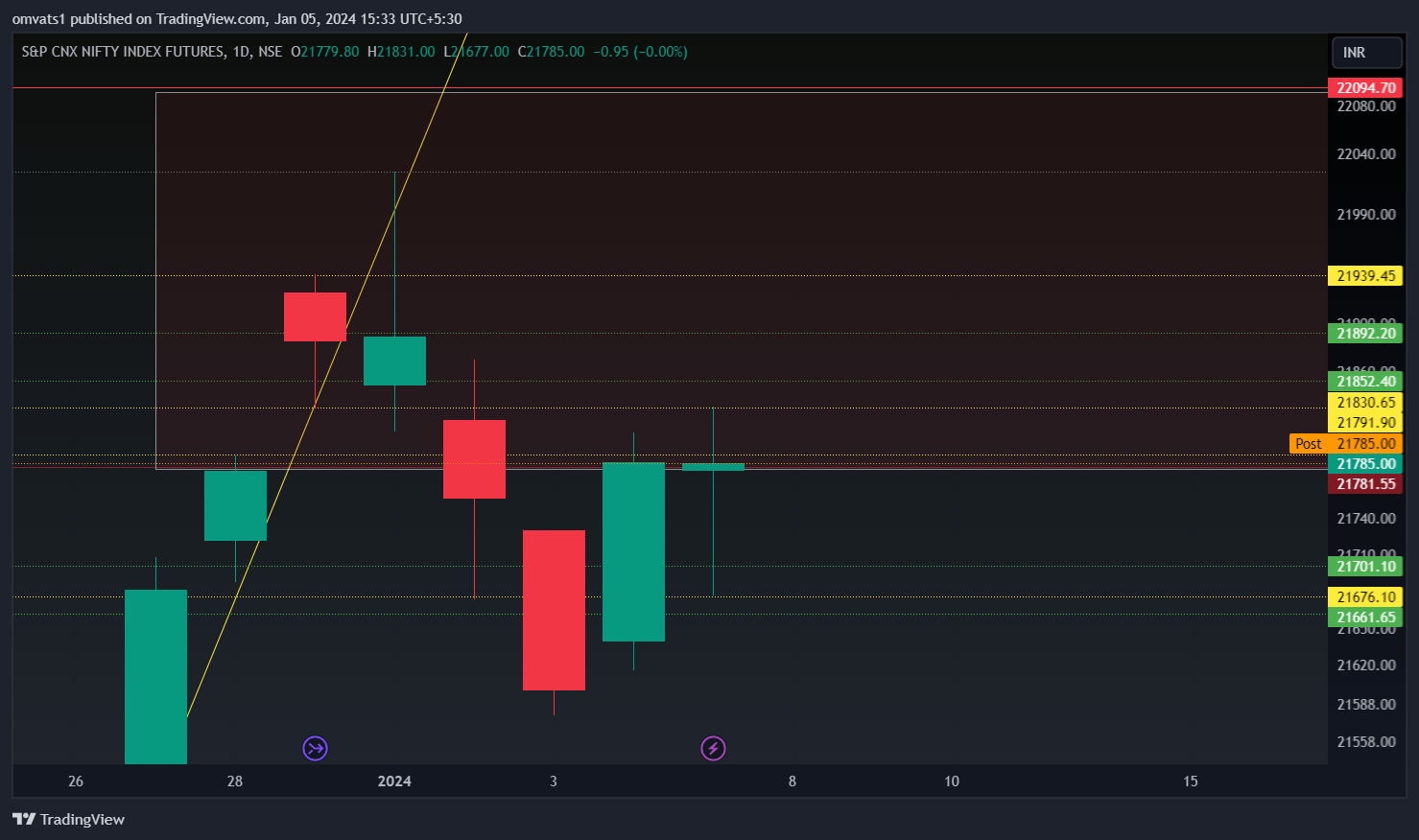Click the date 15 on time axis
The height and width of the screenshot is (840, 1419).
pos(1191,782)
